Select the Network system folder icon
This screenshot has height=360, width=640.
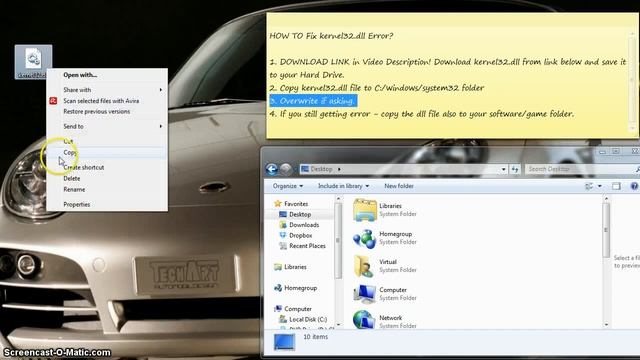tap(364, 320)
